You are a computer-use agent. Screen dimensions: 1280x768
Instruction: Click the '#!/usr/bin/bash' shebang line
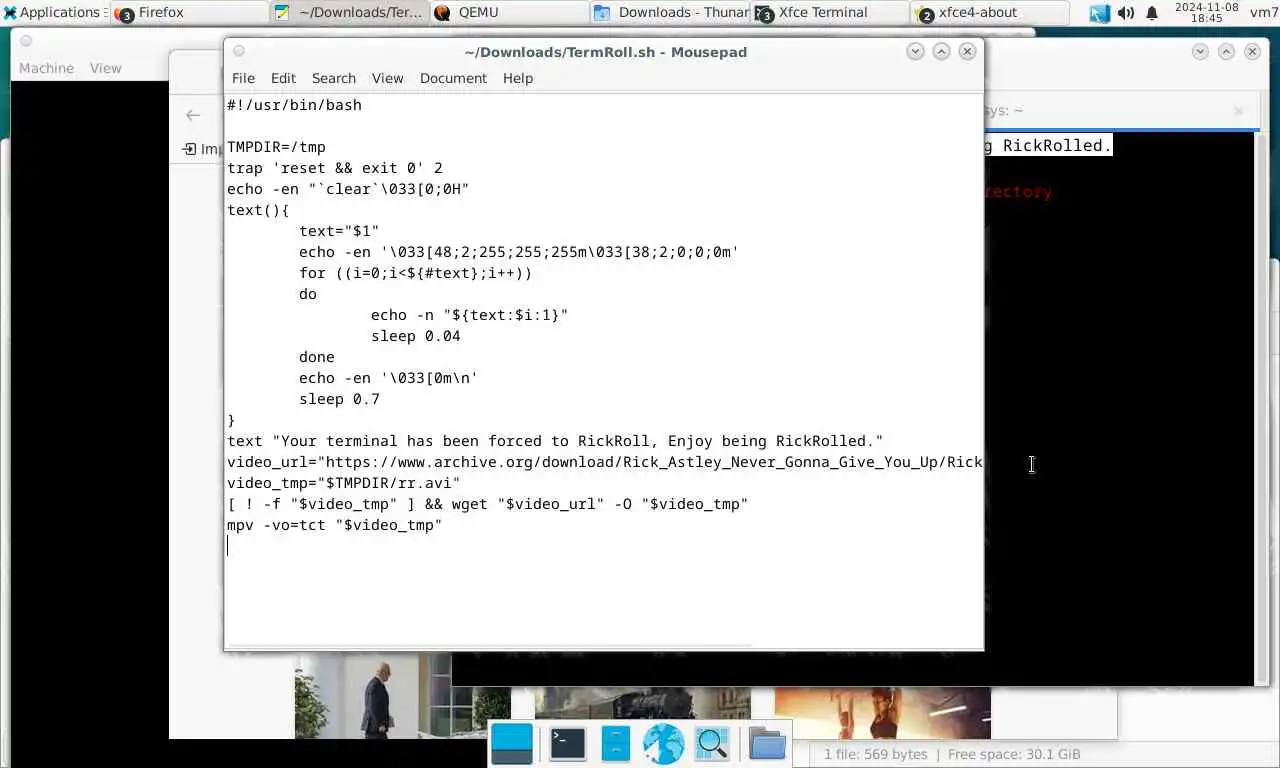tap(294, 105)
